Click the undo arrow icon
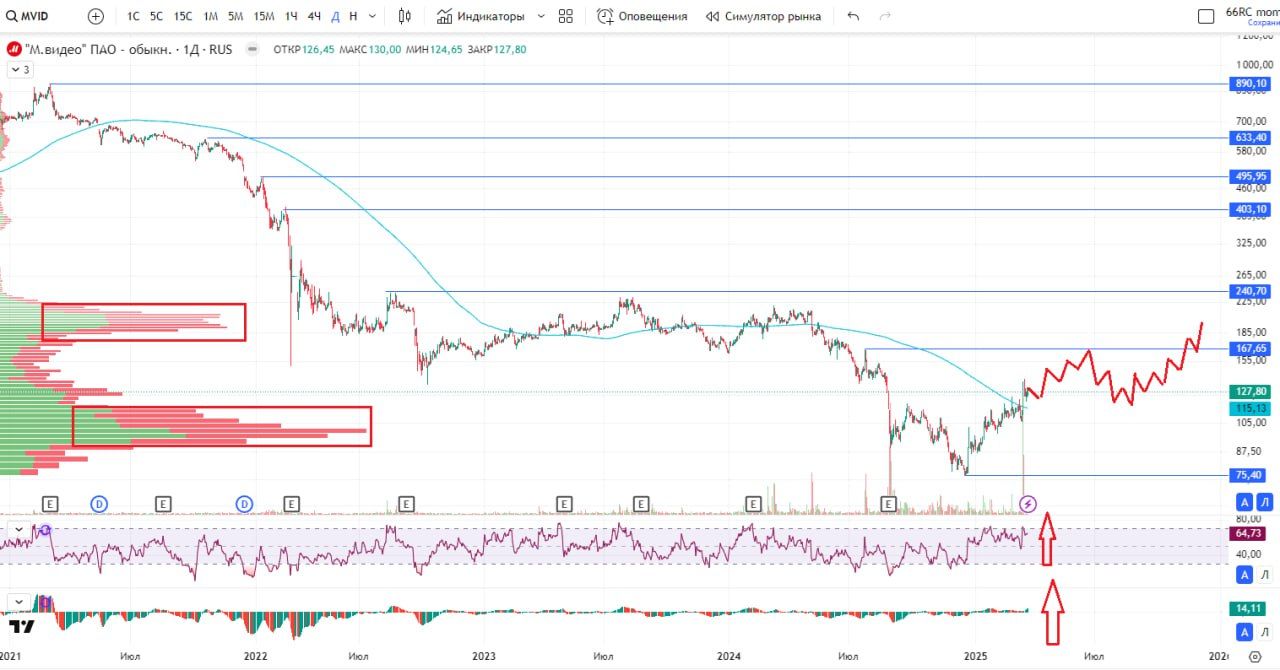 [853, 16]
